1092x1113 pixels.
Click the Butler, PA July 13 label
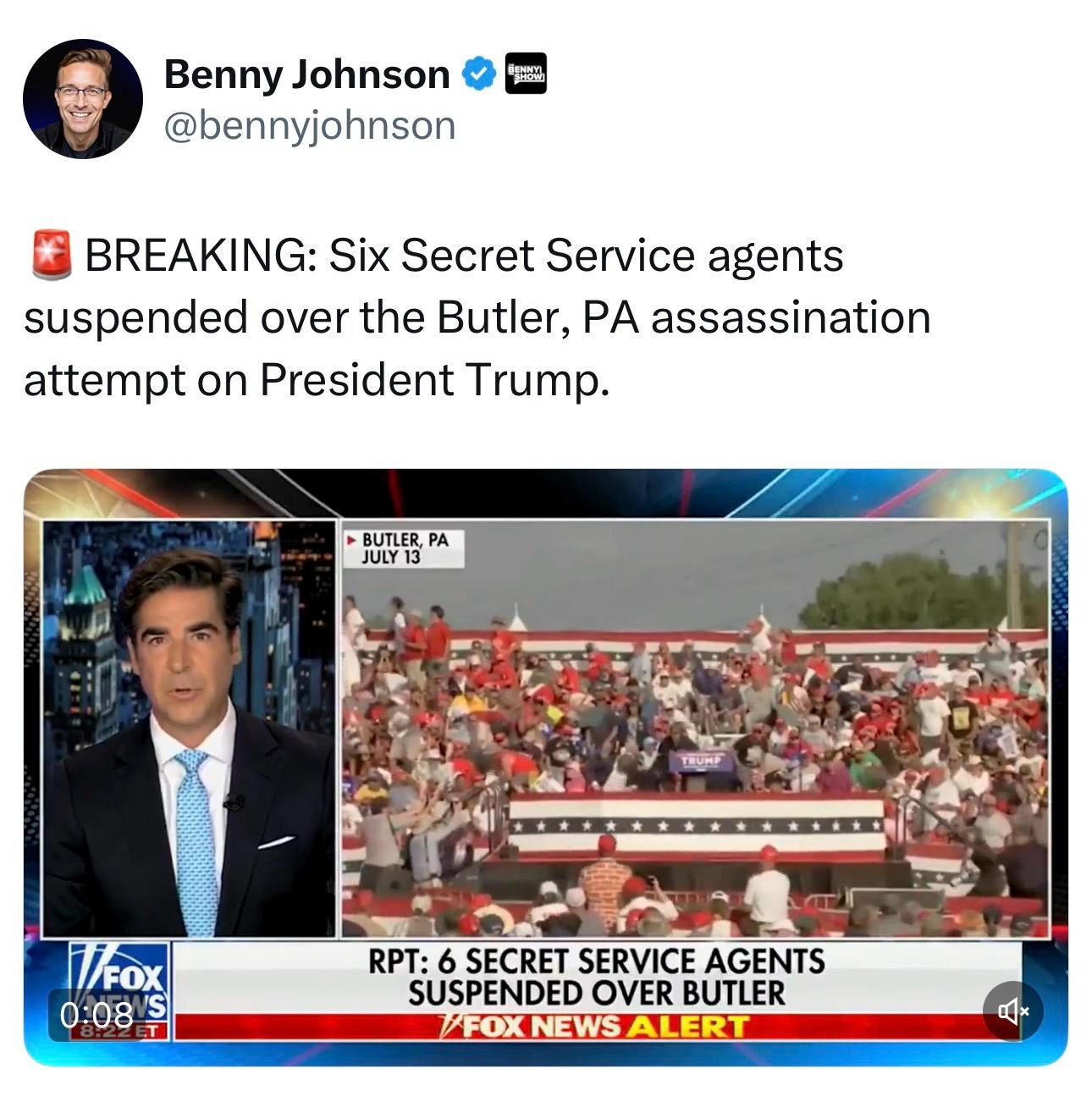click(404, 548)
